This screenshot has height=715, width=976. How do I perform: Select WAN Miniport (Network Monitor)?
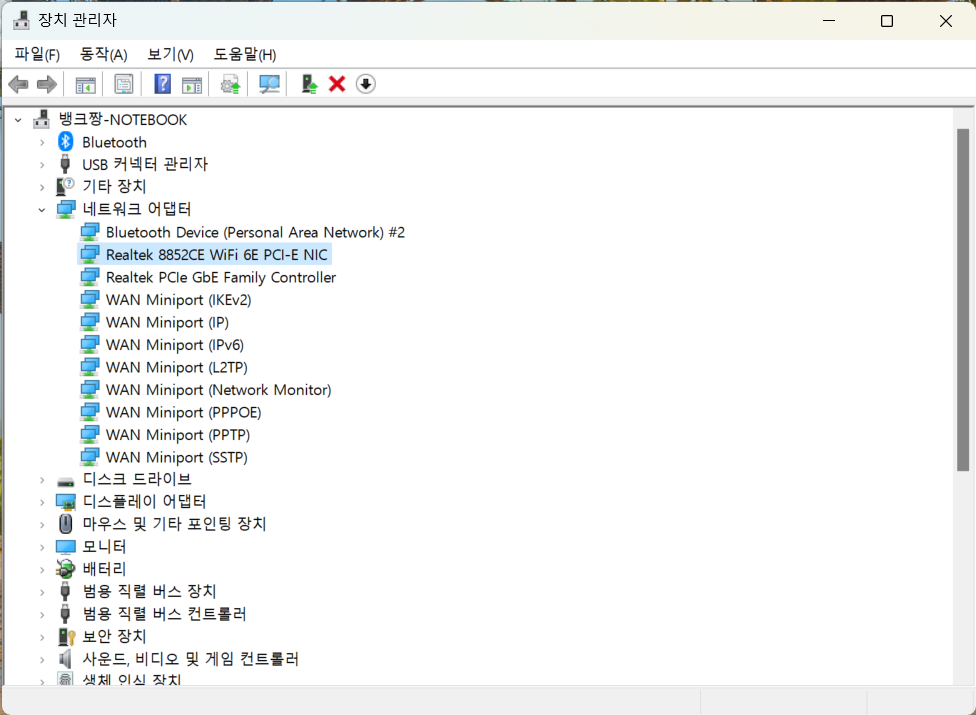click(218, 390)
